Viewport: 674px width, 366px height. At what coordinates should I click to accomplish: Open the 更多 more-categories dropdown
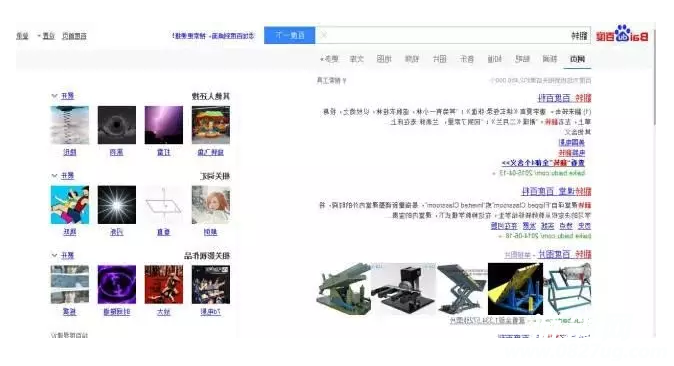[x=329, y=59]
